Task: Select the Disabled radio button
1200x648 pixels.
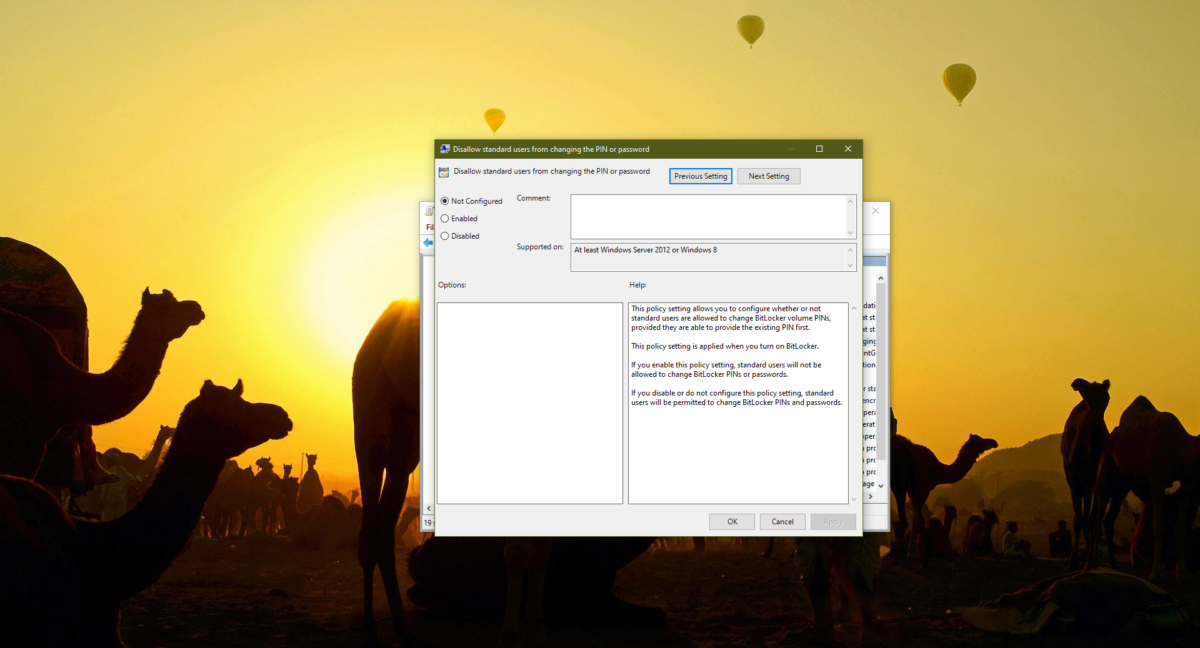Action: 445,236
